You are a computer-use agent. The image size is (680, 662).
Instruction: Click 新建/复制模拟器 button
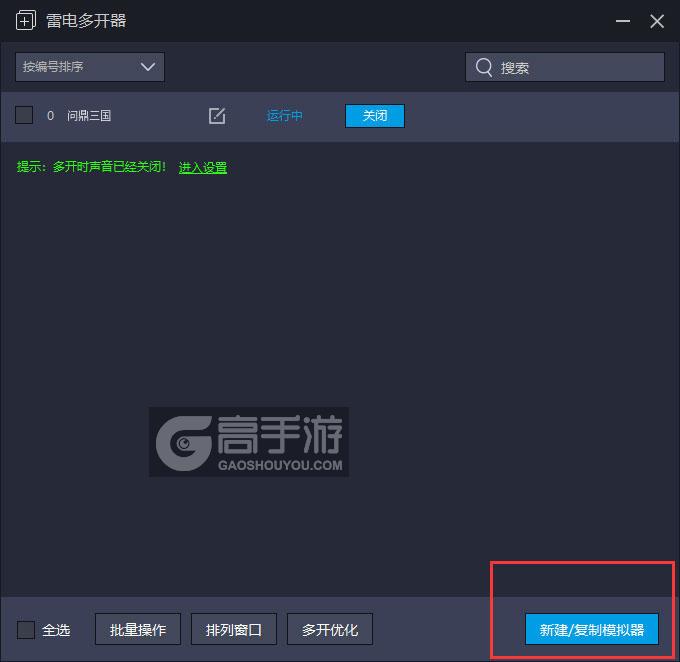tap(592, 629)
